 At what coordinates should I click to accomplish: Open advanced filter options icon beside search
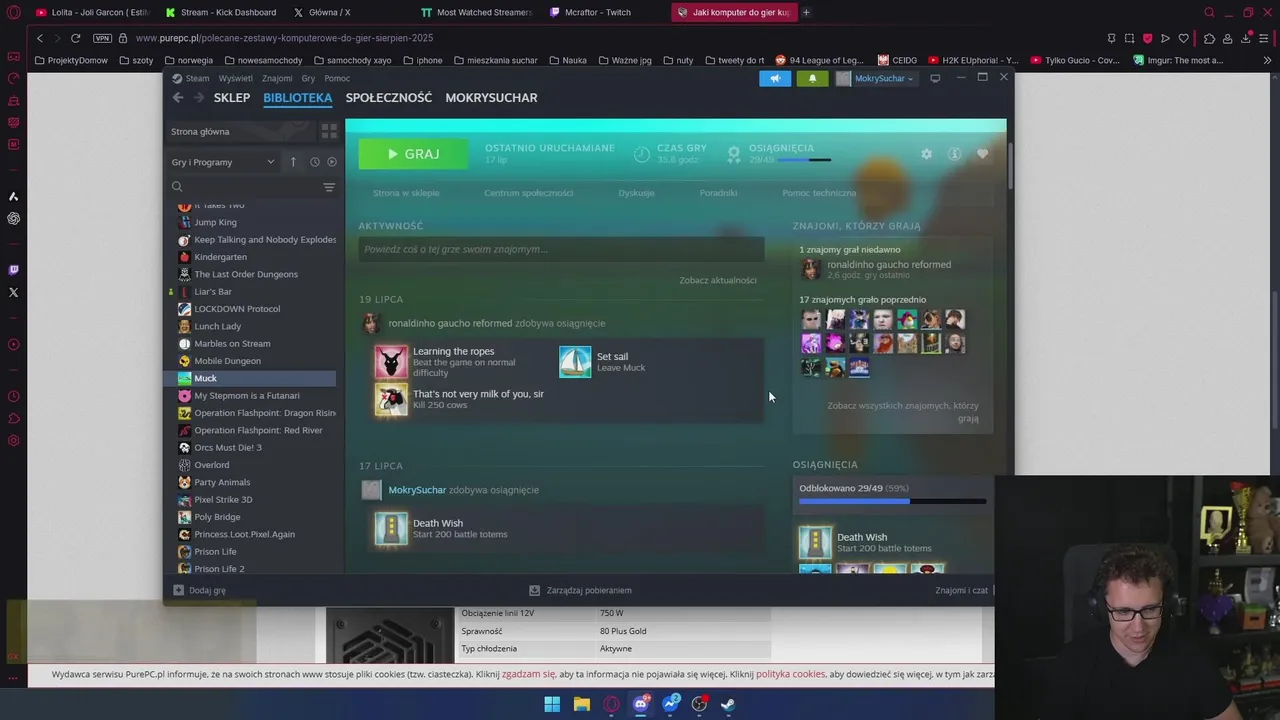click(329, 187)
